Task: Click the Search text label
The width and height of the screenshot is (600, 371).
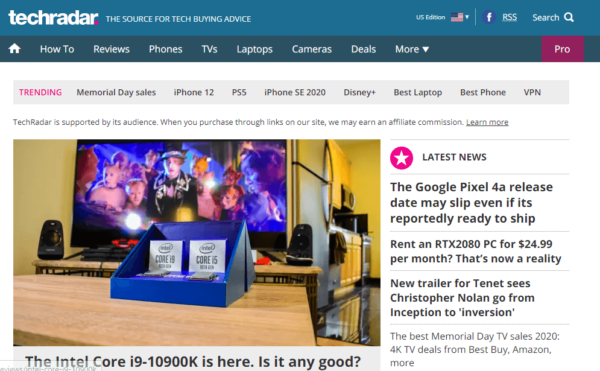Action: pos(546,18)
